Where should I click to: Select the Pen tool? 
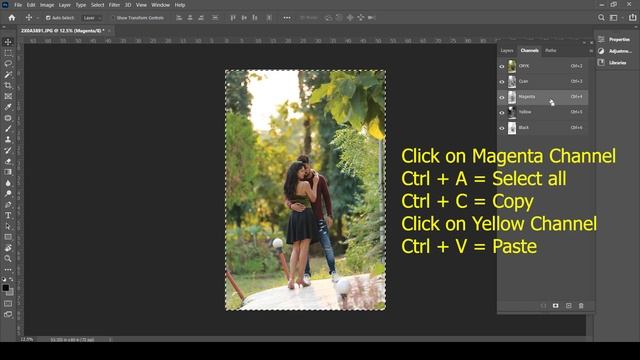tap(8, 204)
